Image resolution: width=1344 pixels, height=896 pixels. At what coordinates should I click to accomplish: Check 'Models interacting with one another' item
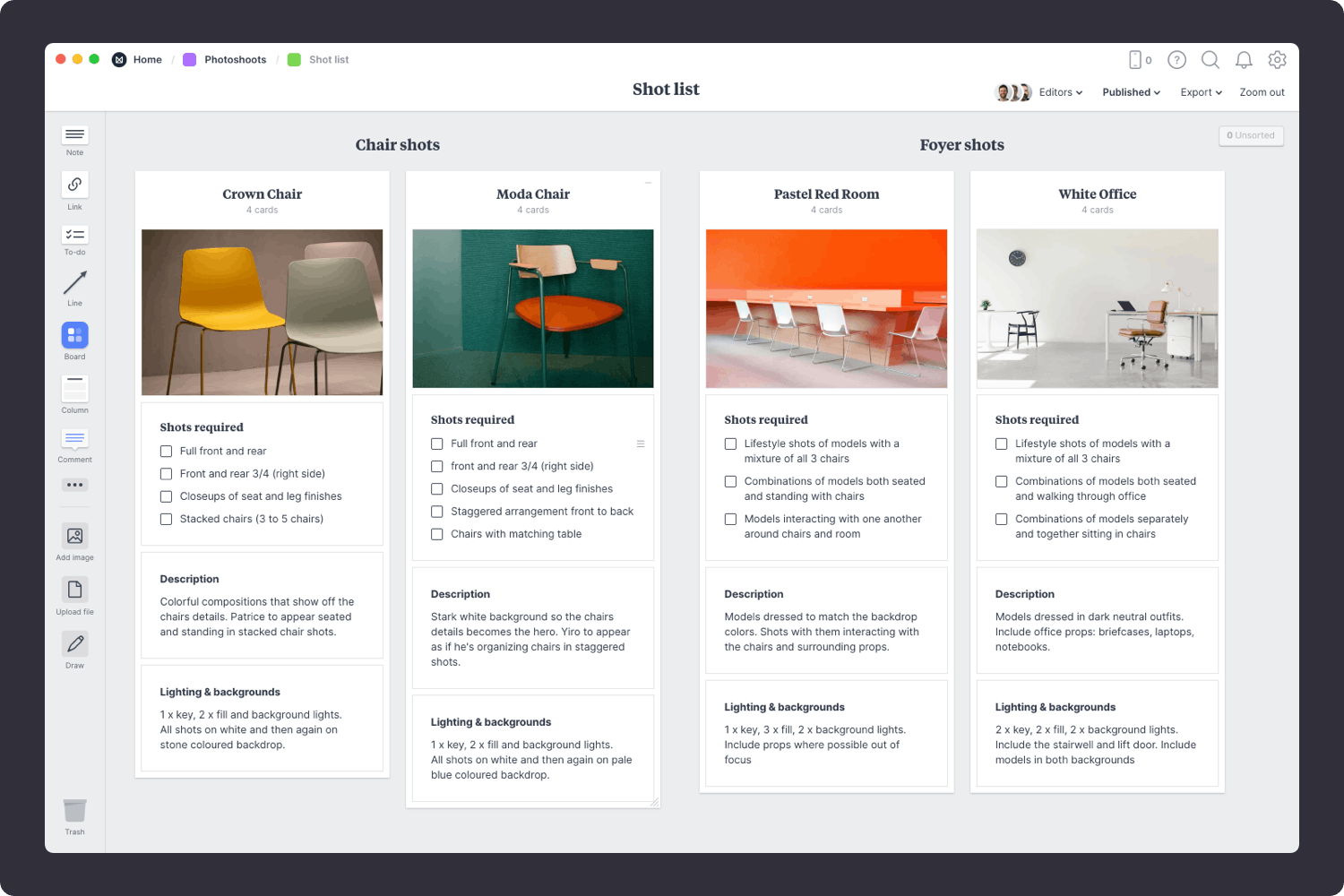[730, 519]
